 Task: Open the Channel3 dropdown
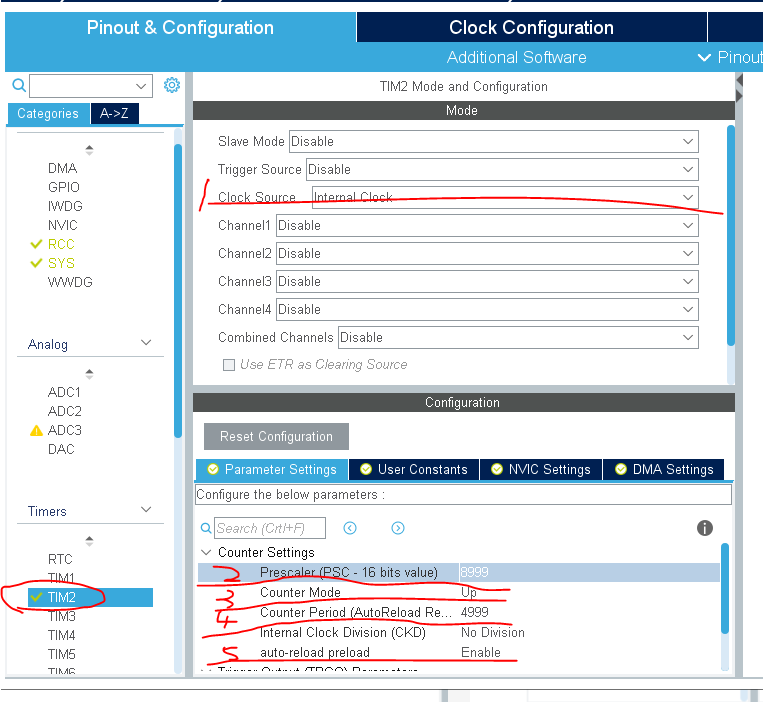pos(487,282)
